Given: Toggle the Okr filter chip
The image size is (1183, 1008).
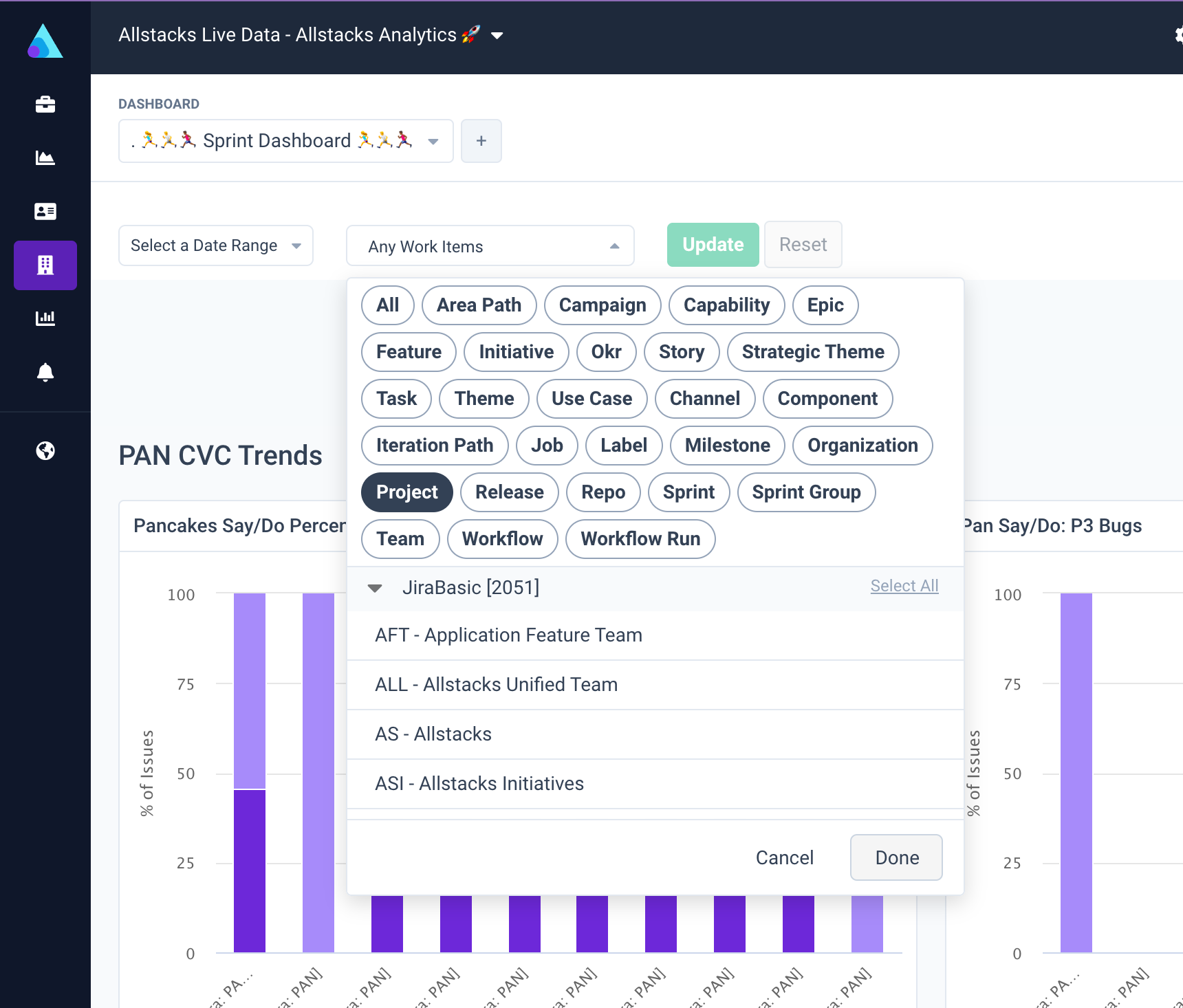Looking at the screenshot, I should 607,352.
